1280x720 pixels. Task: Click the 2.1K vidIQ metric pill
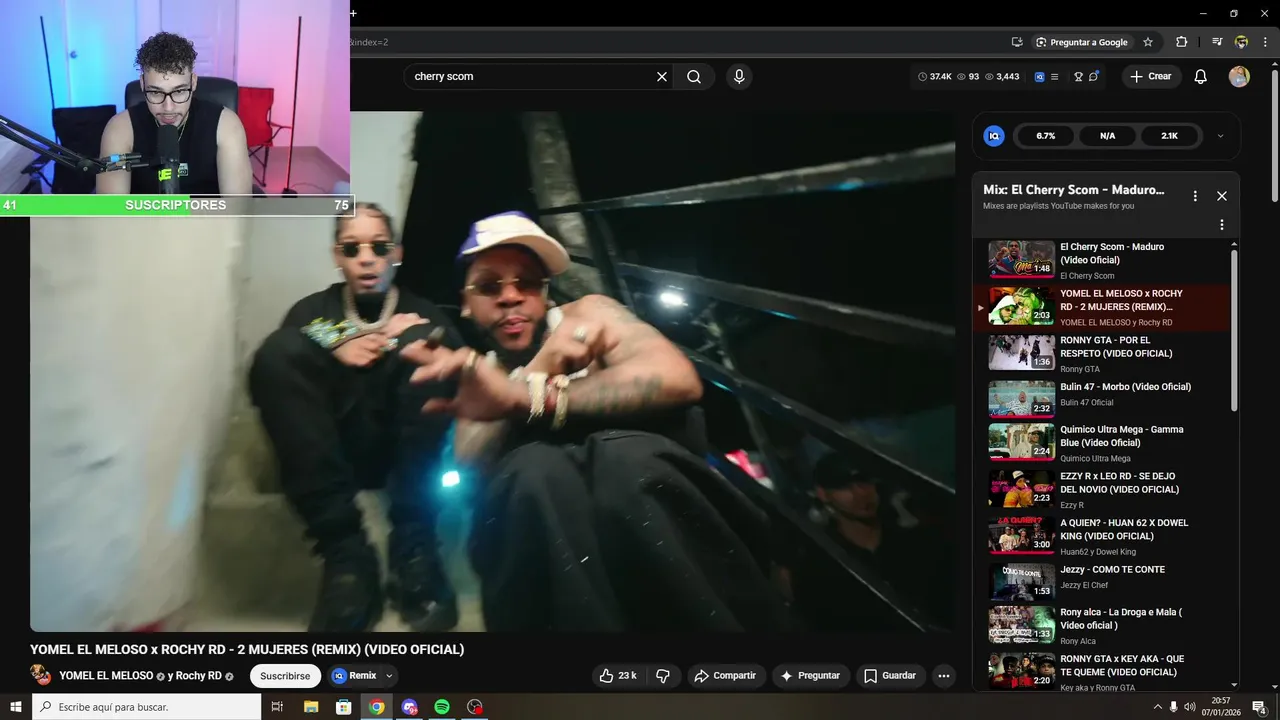(1169, 136)
